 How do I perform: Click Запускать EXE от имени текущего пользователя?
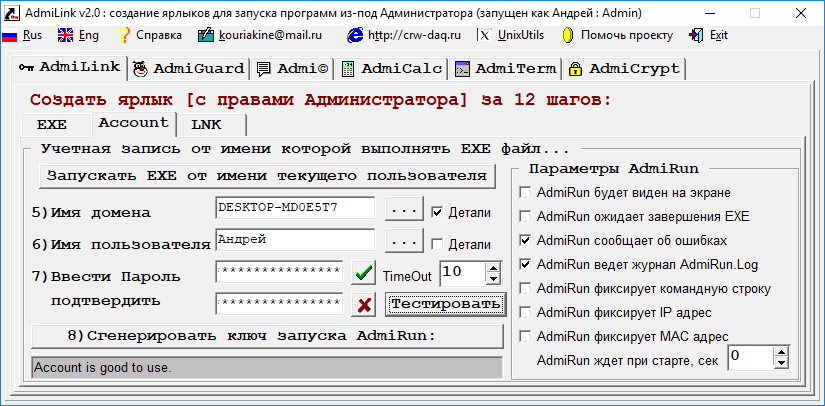point(267,176)
